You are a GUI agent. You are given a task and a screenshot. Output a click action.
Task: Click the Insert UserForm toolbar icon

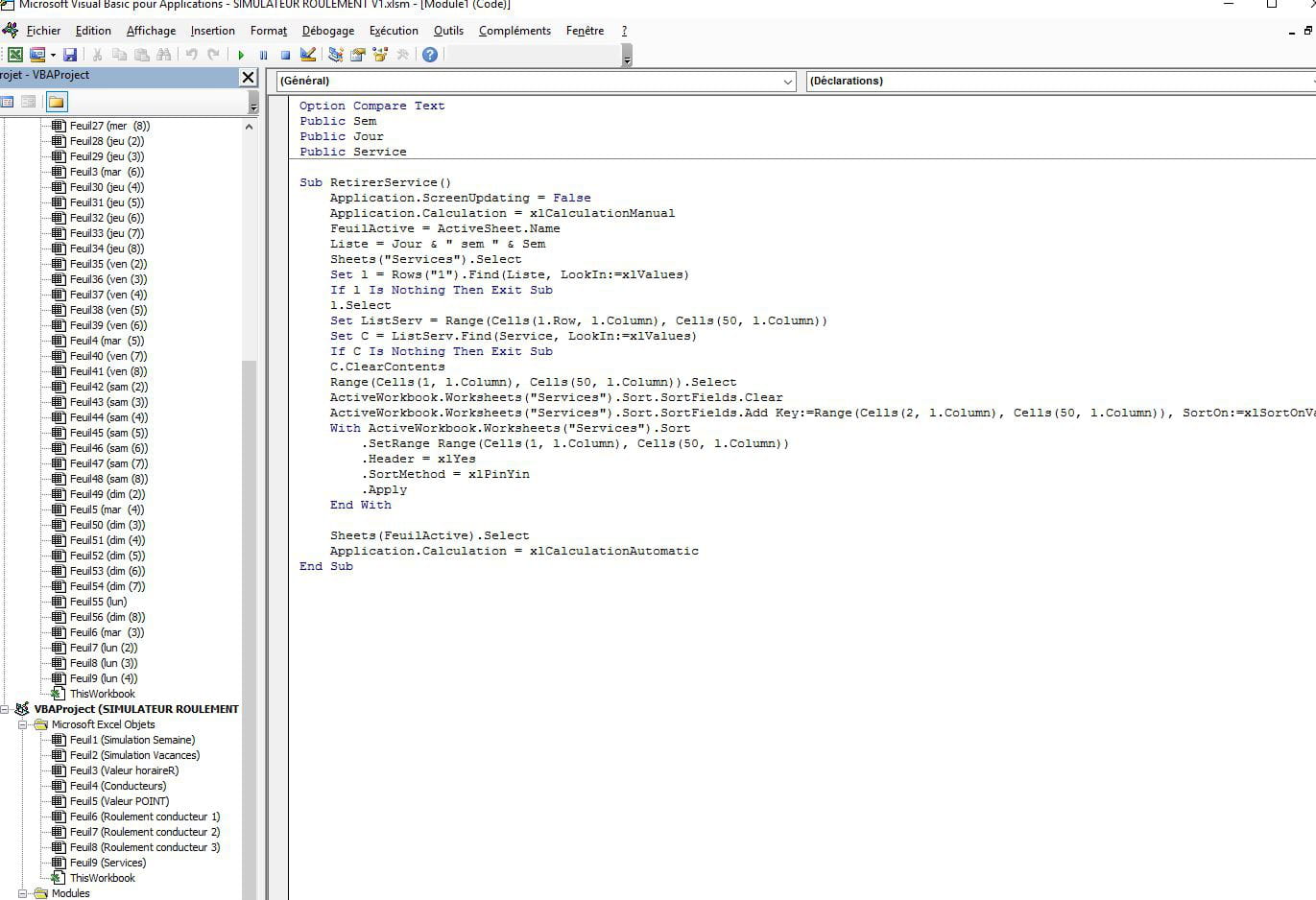click(37, 55)
